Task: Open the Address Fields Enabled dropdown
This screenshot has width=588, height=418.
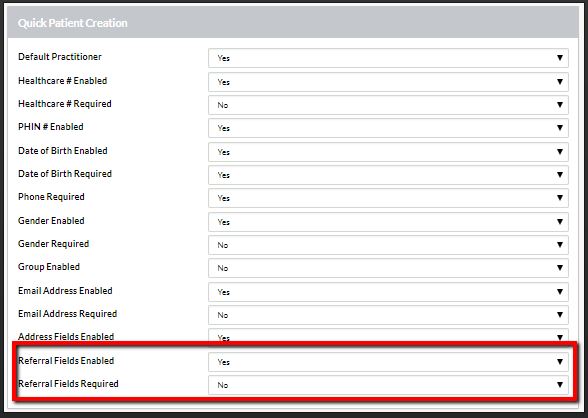Action: point(388,335)
